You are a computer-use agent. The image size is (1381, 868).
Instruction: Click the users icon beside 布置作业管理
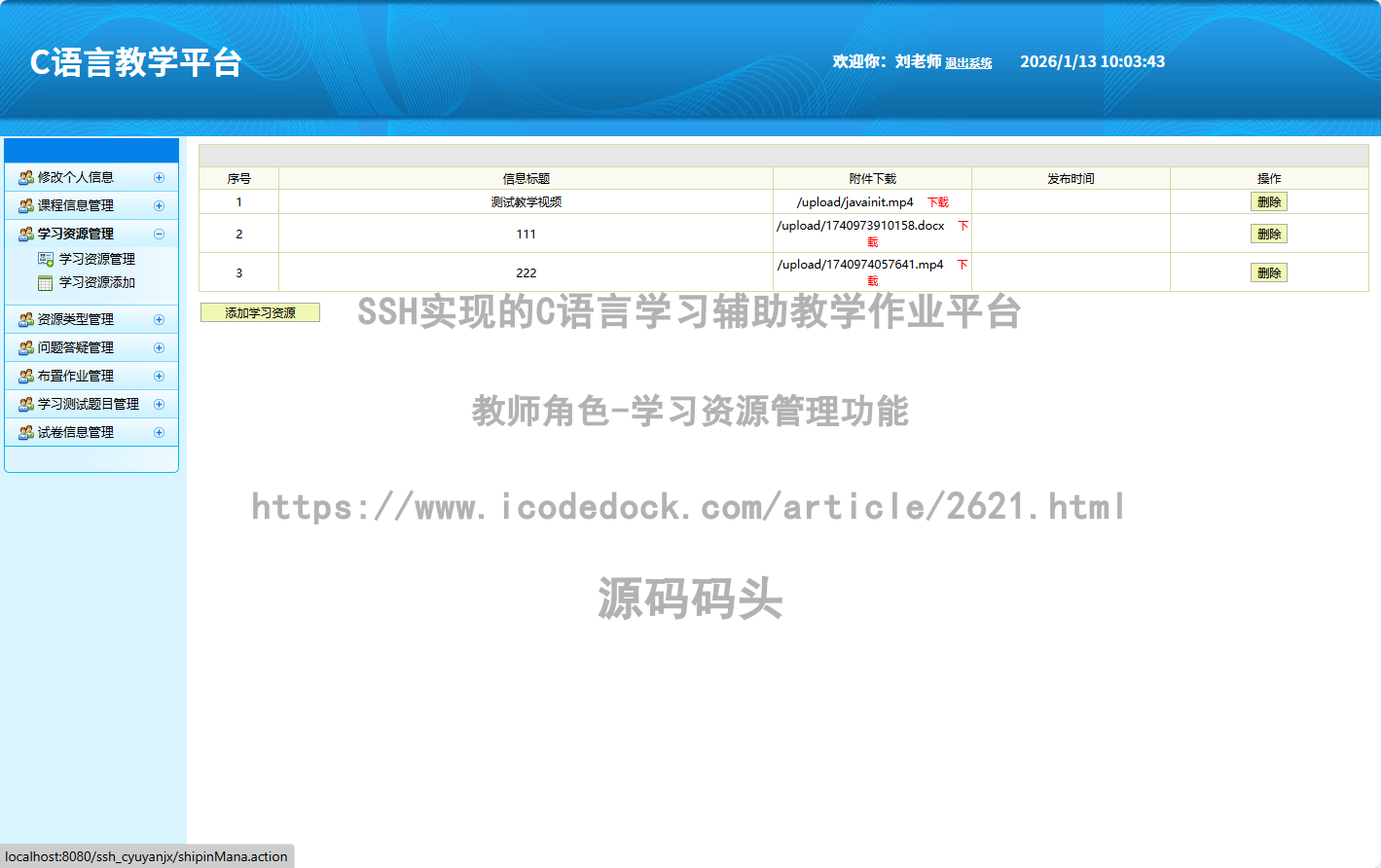coord(26,377)
